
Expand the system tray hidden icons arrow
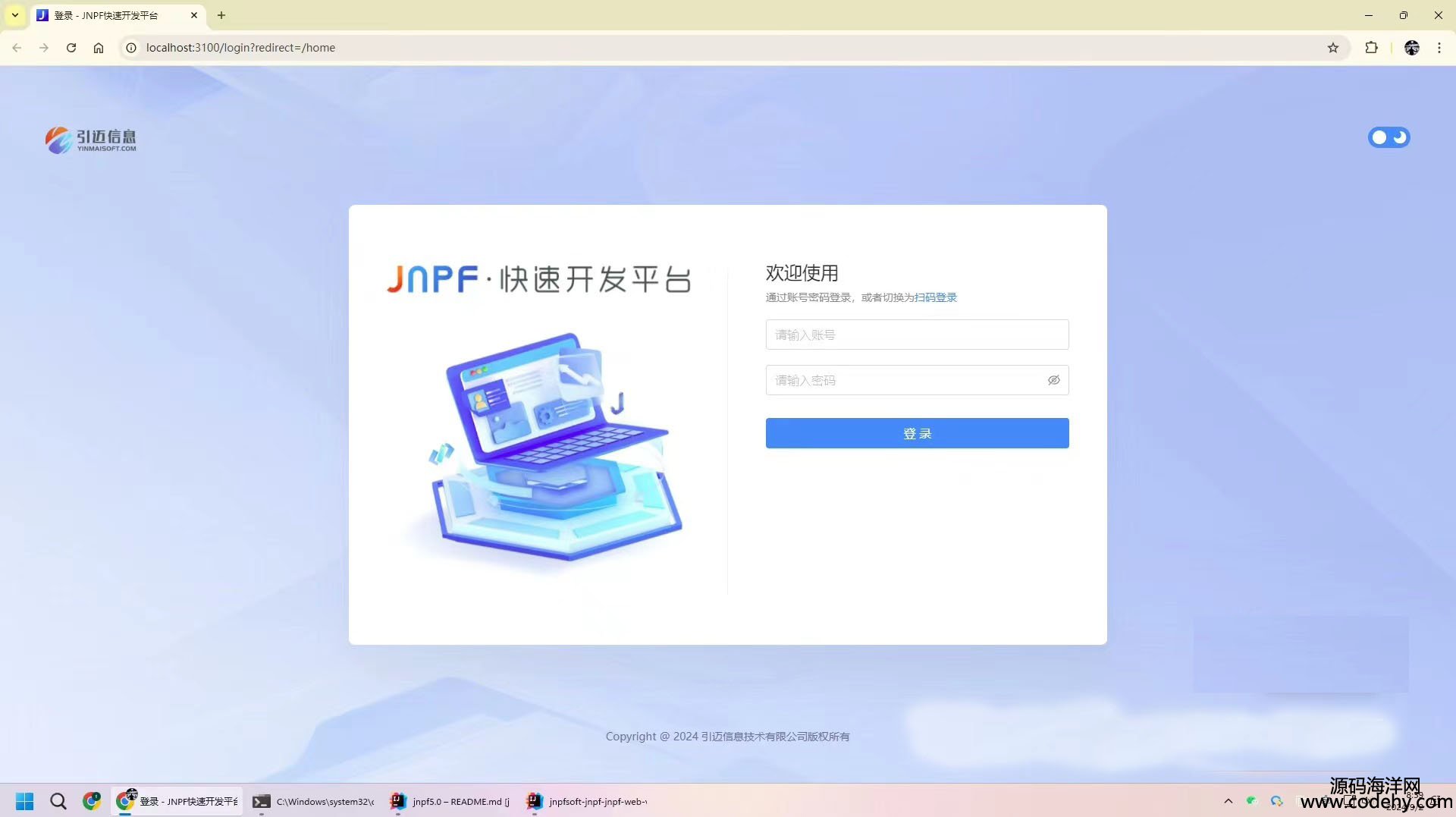[1228, 801]
